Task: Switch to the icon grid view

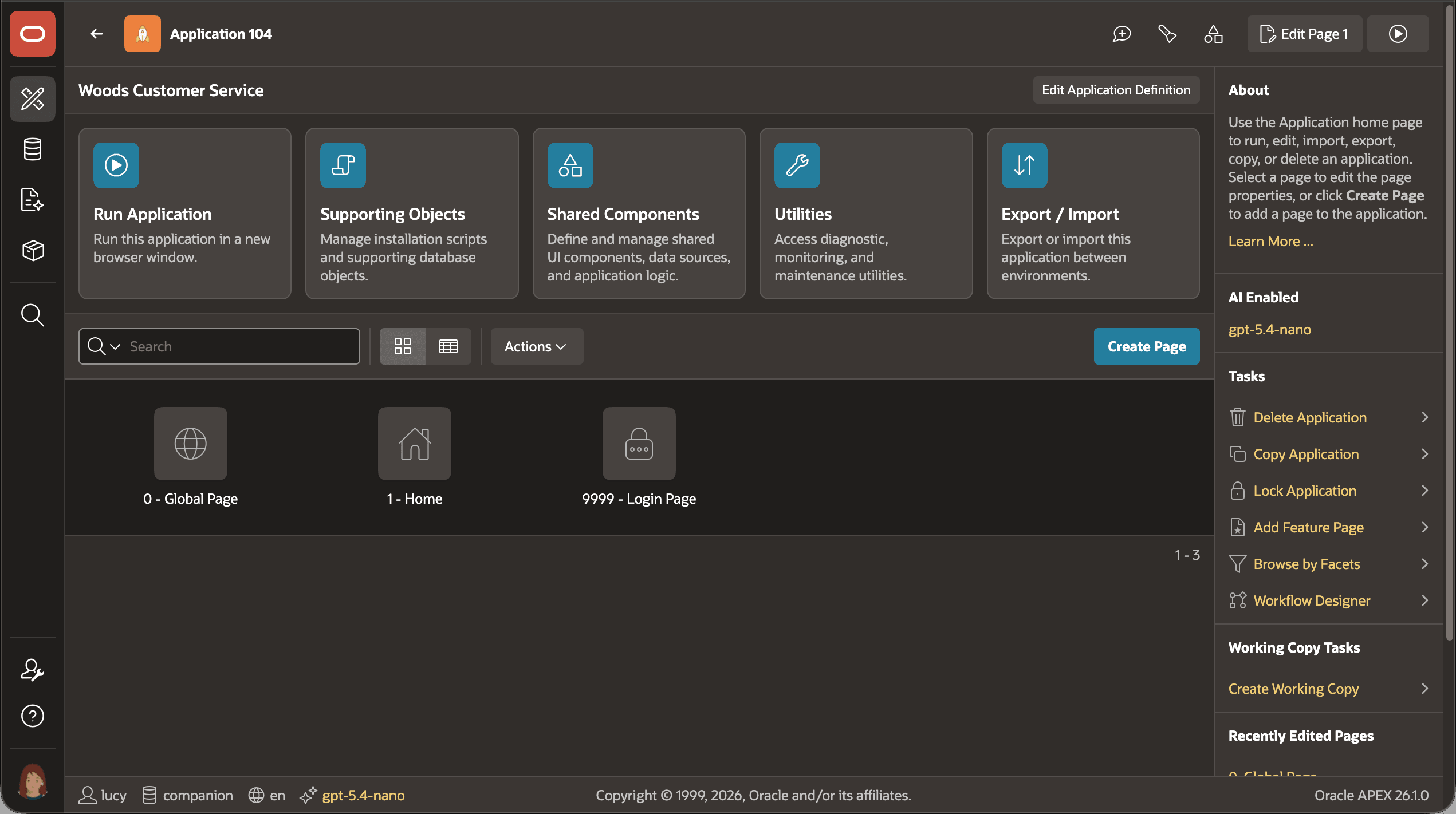Action: tap(403, 346)
